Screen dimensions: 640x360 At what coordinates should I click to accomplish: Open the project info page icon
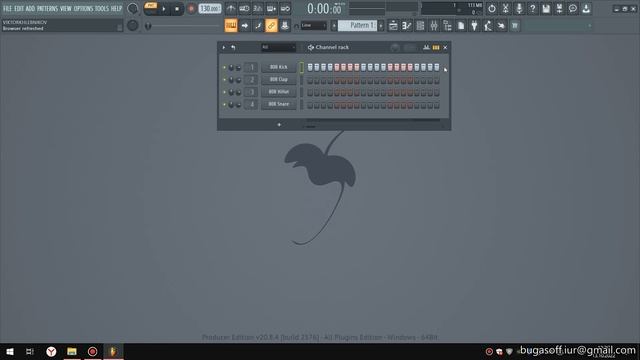point(461,25)
